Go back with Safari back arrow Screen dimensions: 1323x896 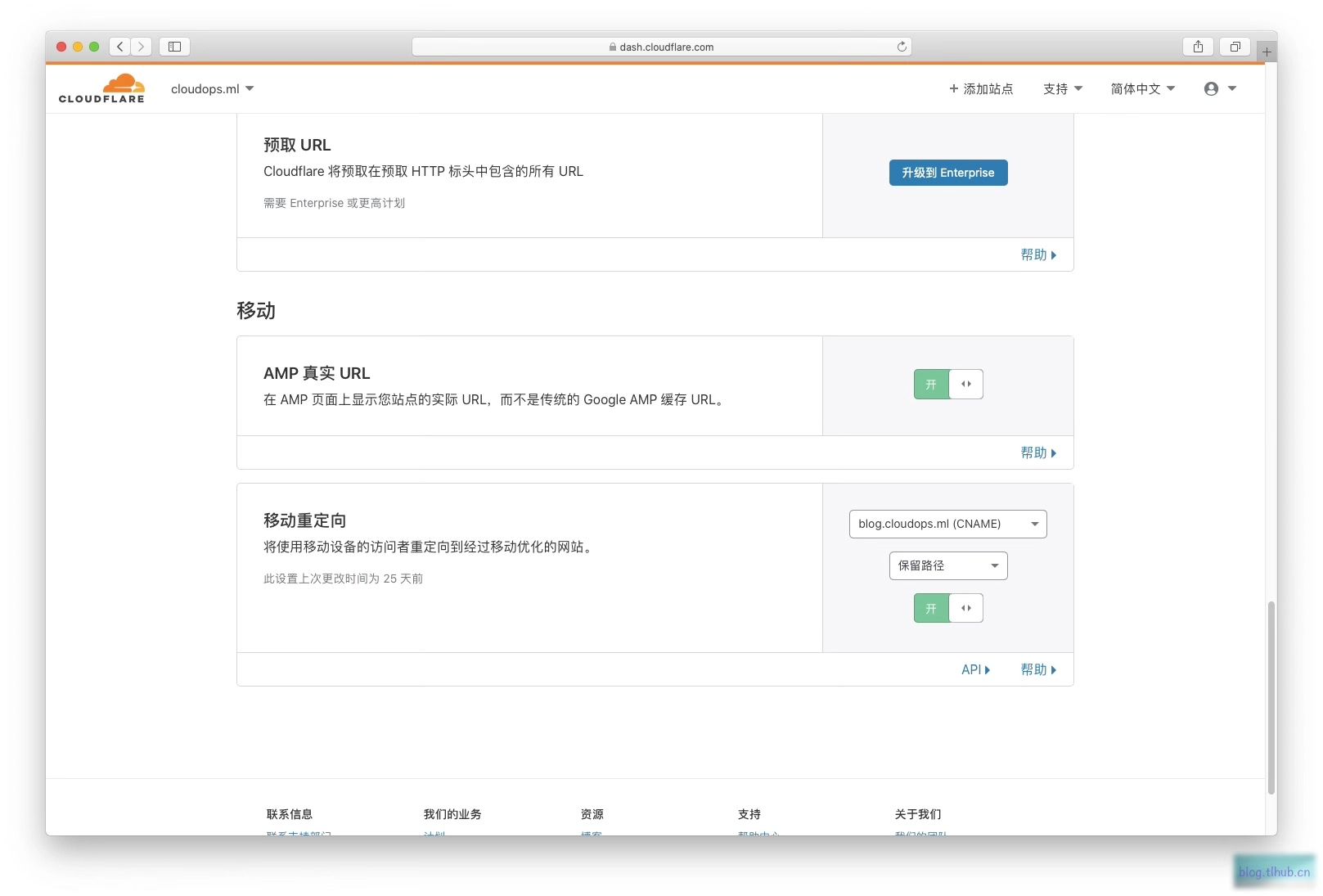pyautogui.click(x=120, y=47)
